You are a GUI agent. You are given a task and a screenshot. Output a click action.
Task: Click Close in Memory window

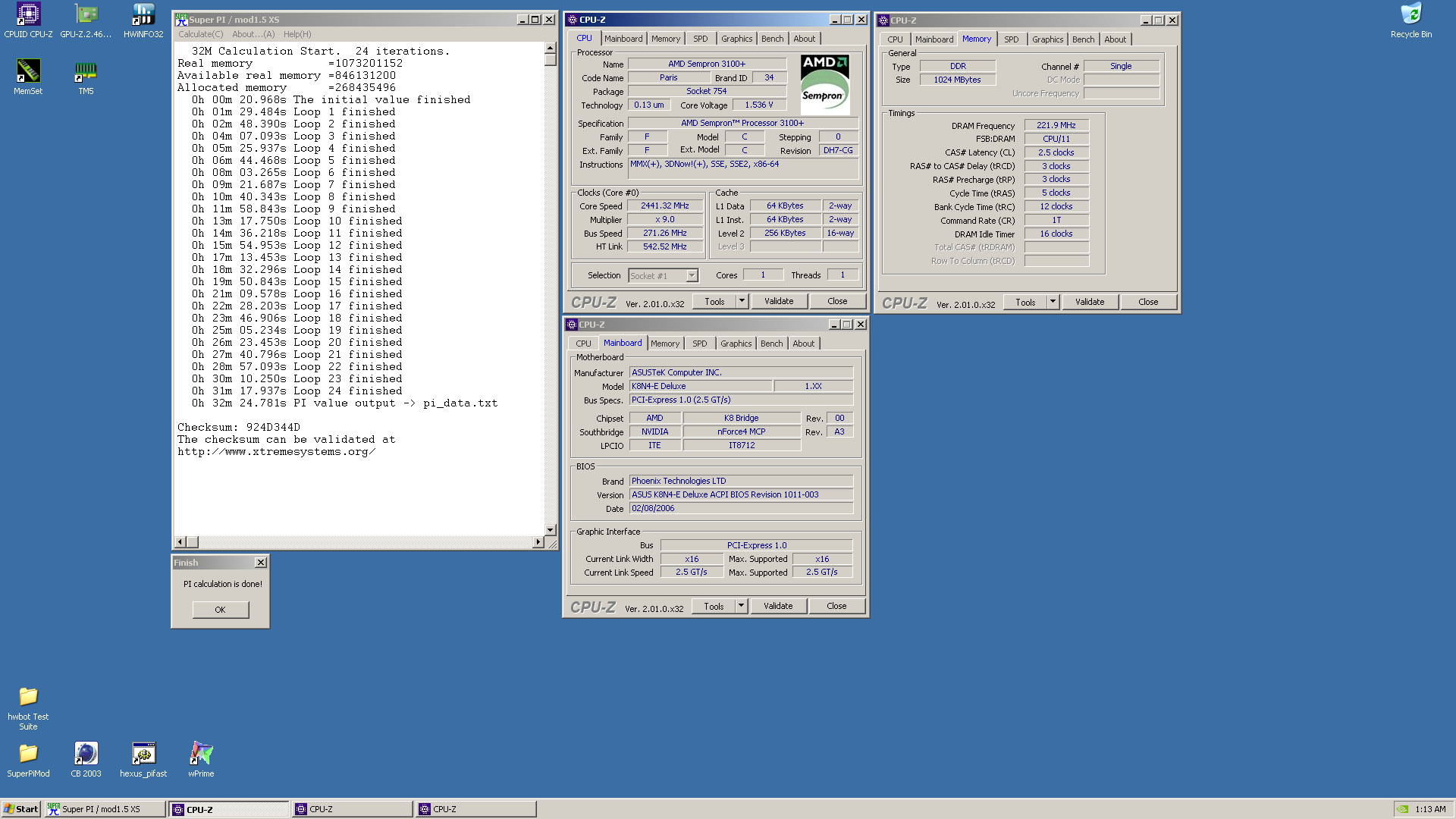[1148, 303]
